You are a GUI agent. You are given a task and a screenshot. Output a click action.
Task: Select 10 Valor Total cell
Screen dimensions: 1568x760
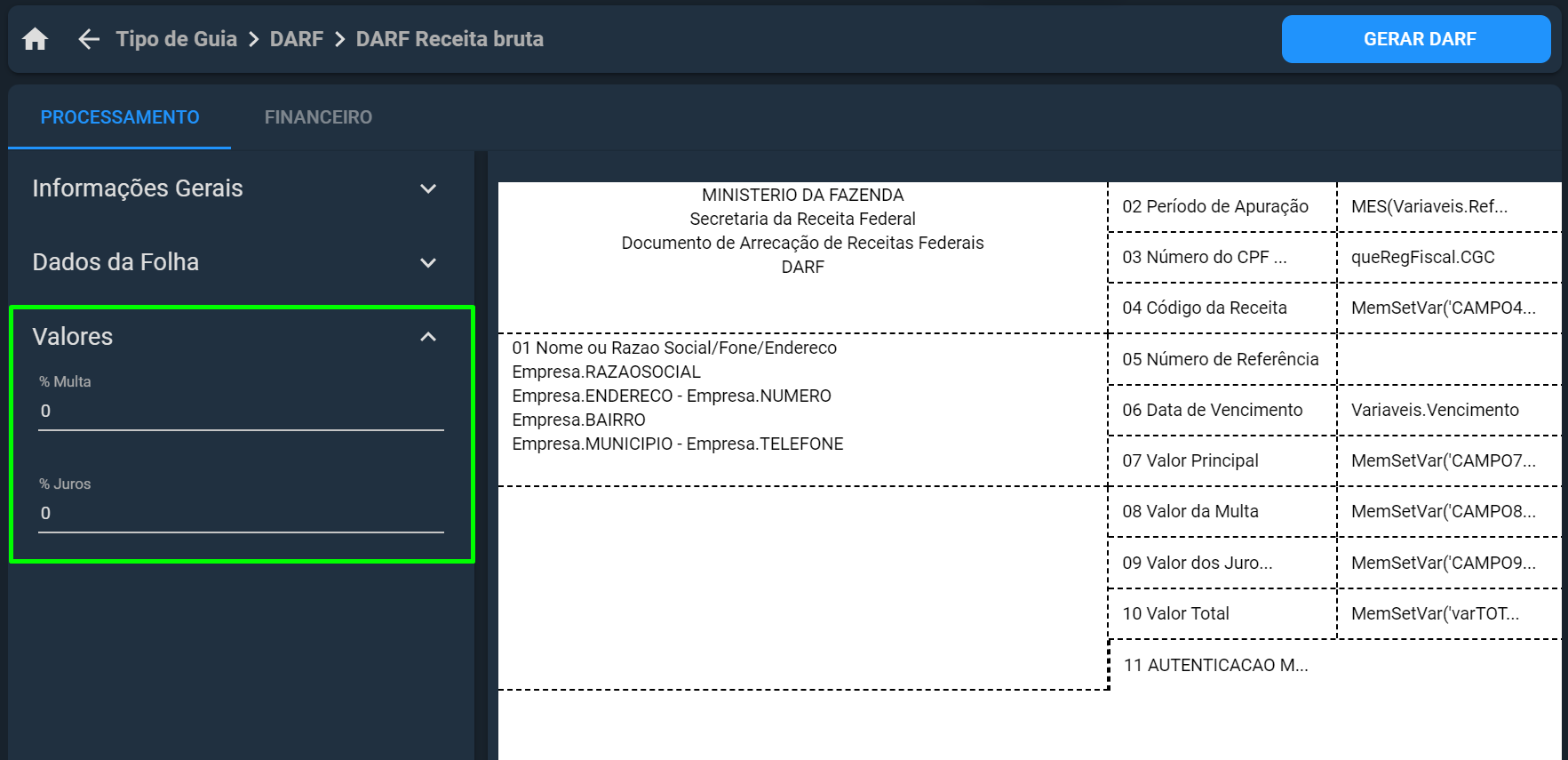[x=1222, y=614]
